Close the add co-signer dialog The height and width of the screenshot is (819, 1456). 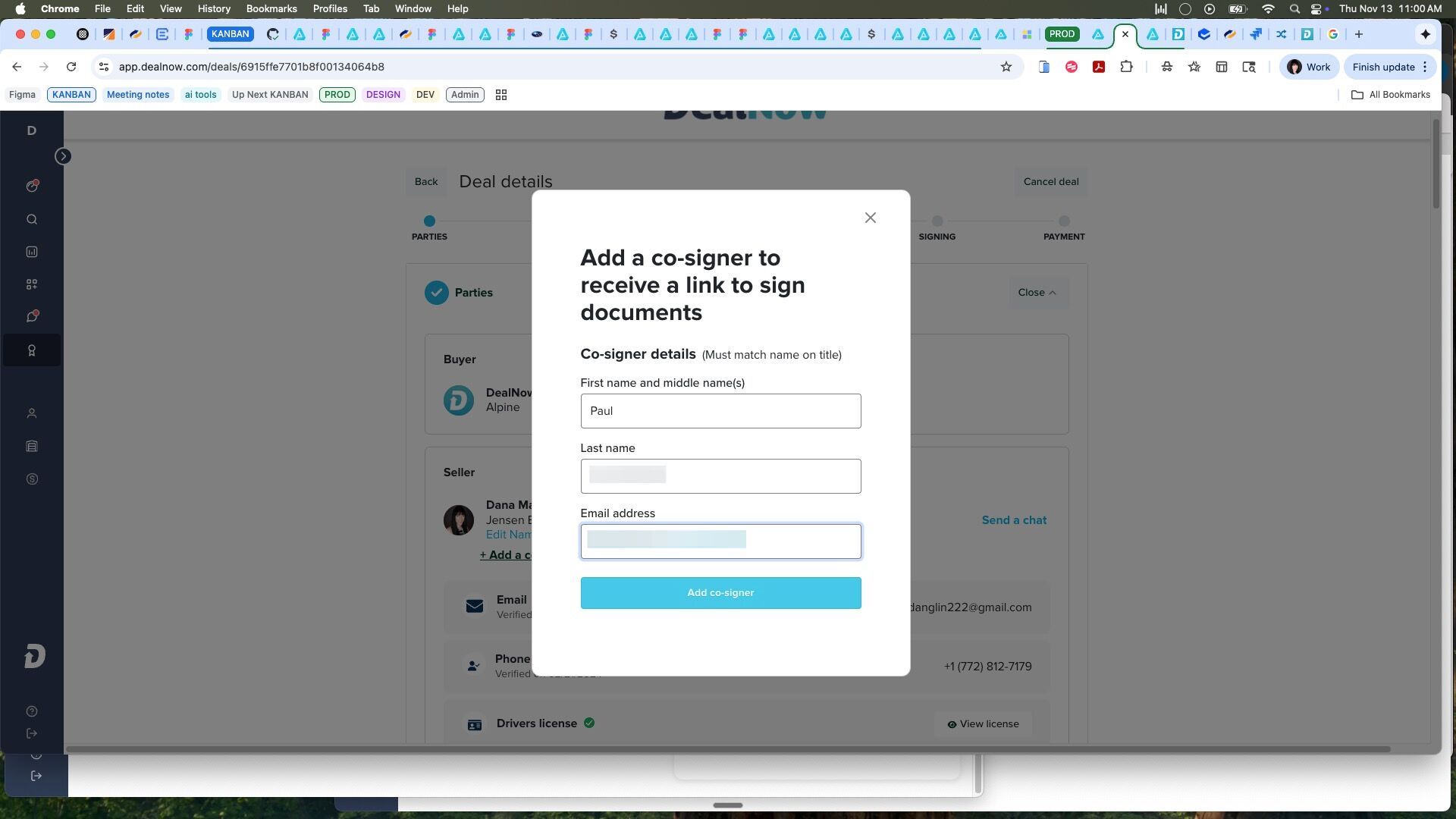coord(871,218)
